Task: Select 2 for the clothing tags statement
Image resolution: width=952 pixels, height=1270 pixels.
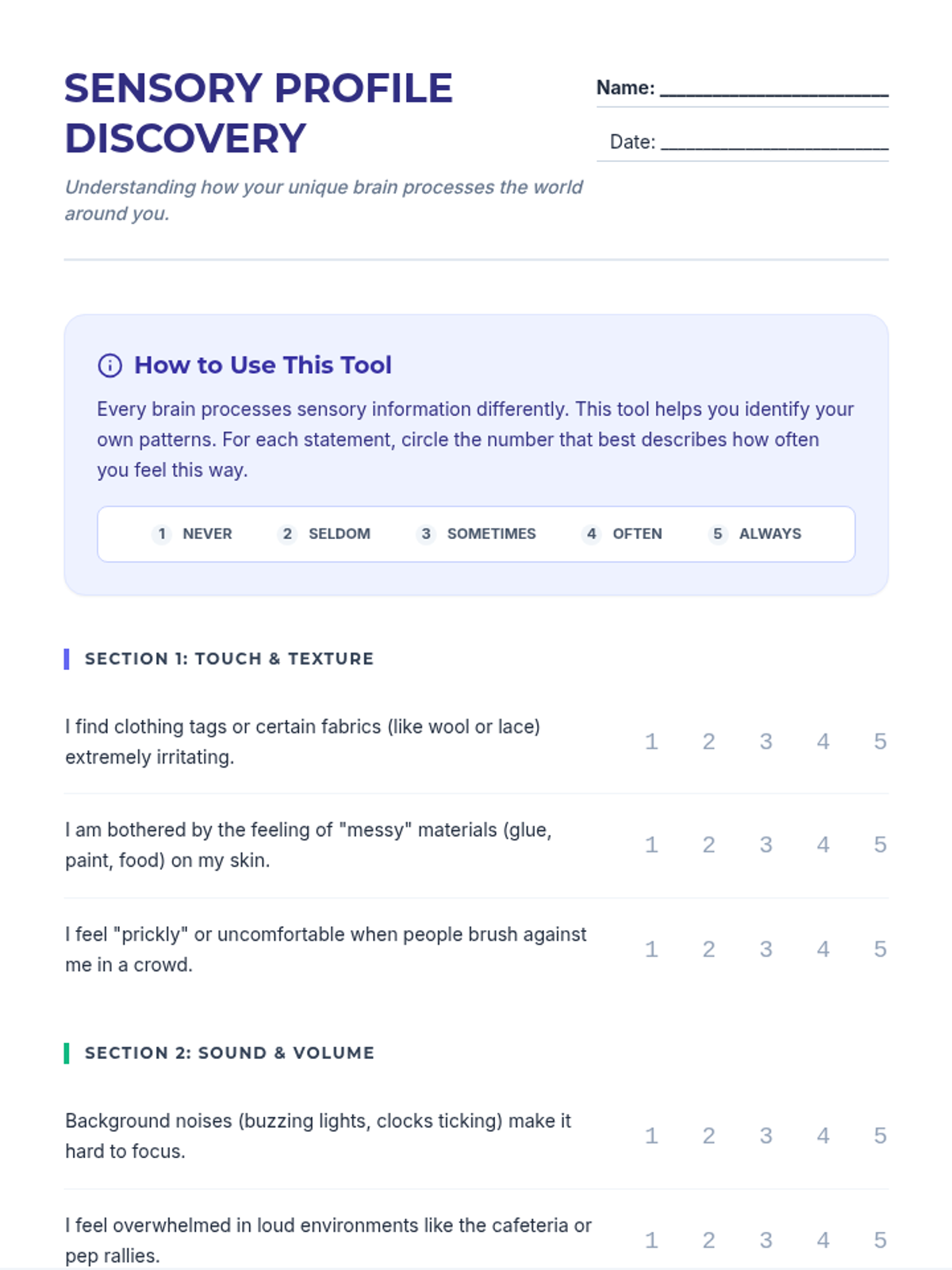Action: pyautogui.click(x=708, y=741)
